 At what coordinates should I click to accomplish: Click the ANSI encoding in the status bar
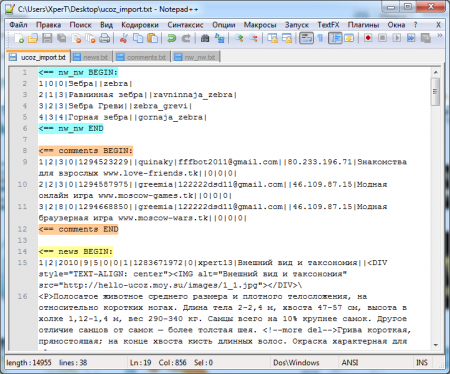tap(350, 362)
